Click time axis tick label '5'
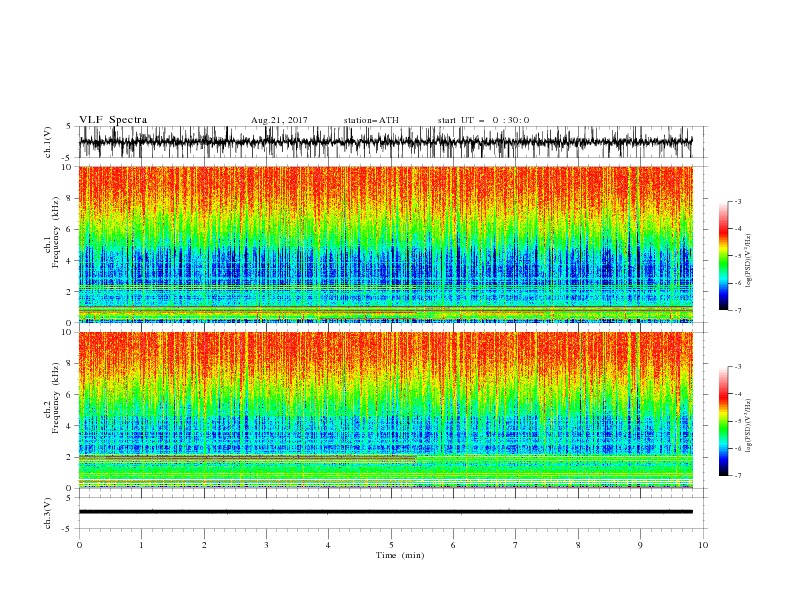 click(x=391, y=545)
